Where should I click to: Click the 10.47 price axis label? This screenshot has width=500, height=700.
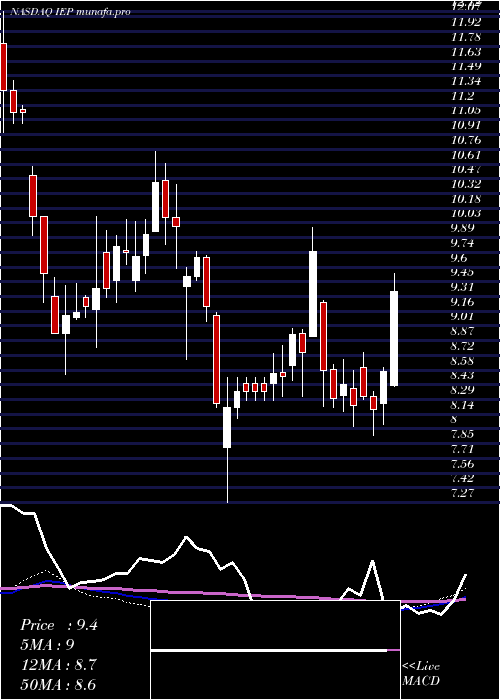466,169
